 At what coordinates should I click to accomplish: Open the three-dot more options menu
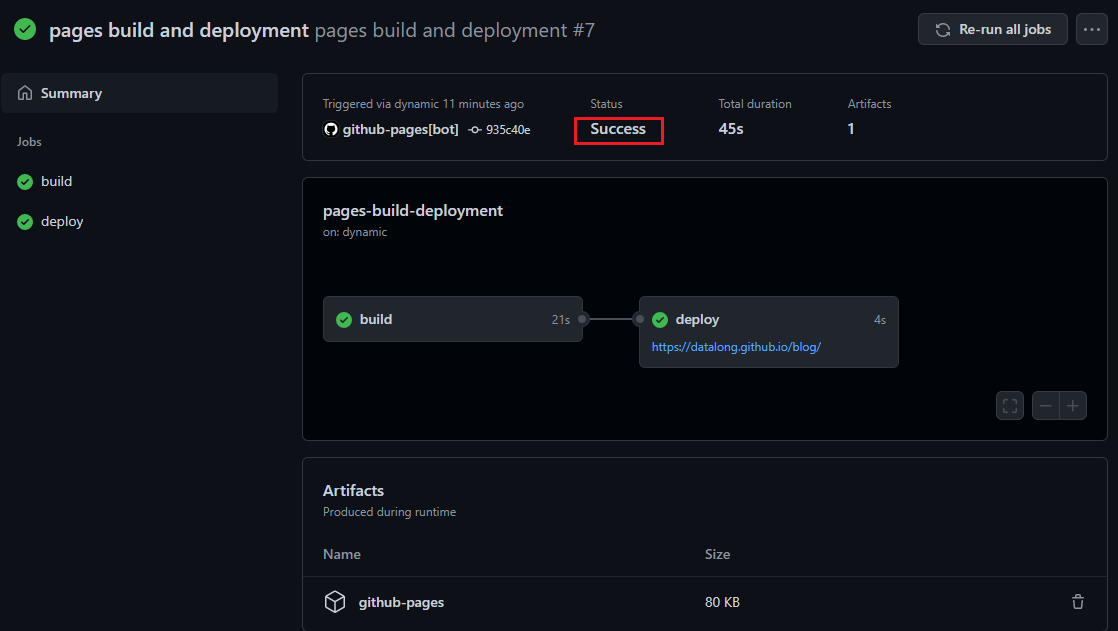point(1092,29)
